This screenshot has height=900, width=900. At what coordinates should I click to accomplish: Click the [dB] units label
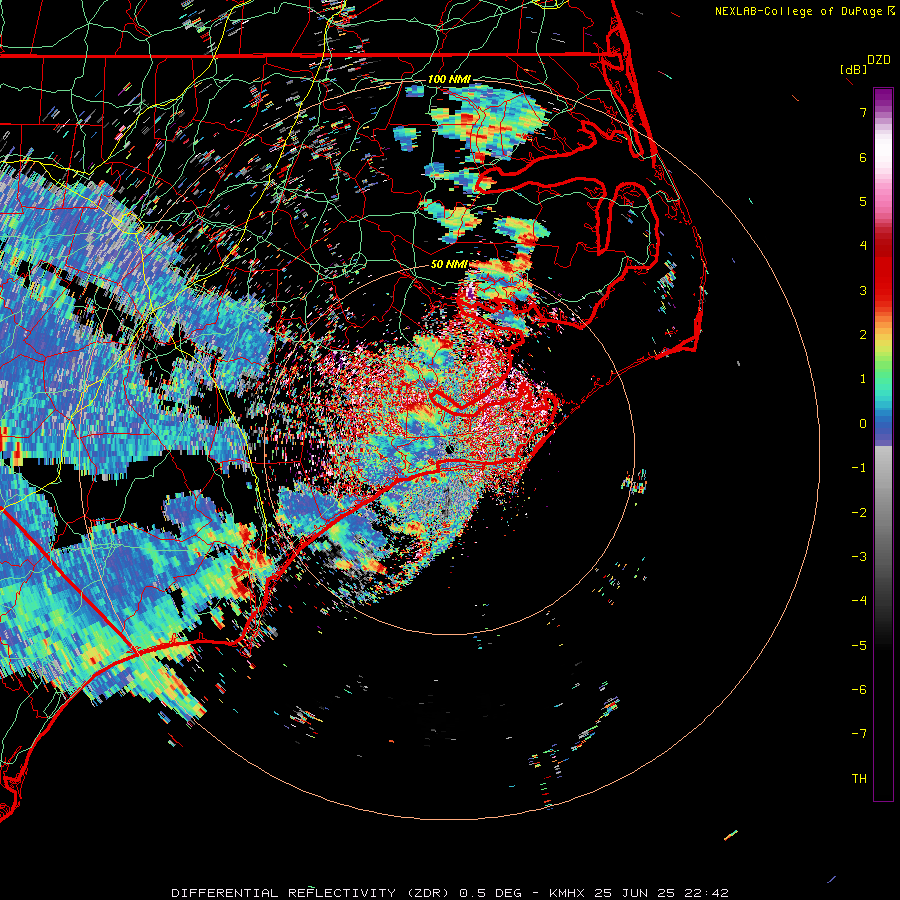854,69
